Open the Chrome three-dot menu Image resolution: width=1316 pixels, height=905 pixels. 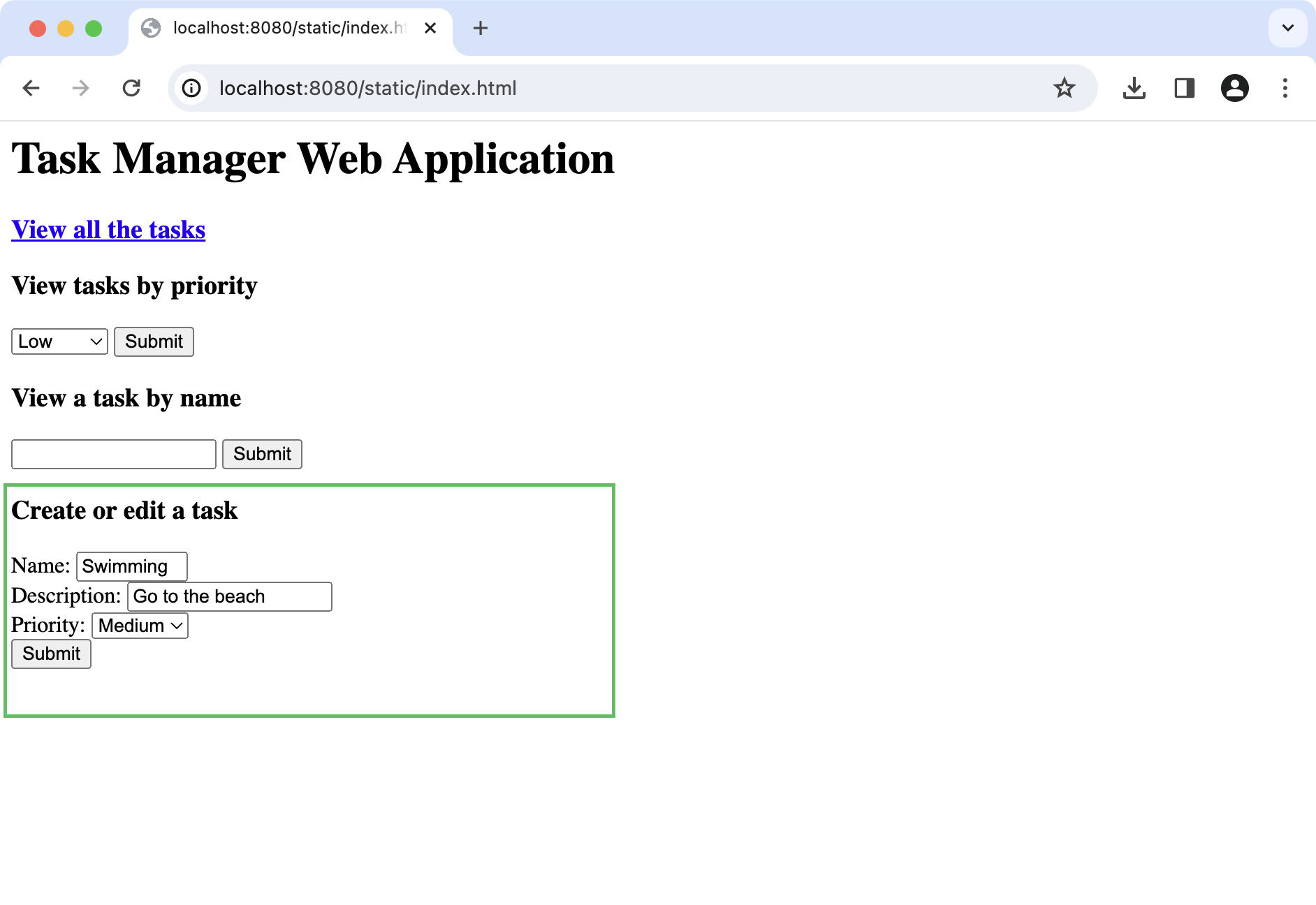(1285, 88)
